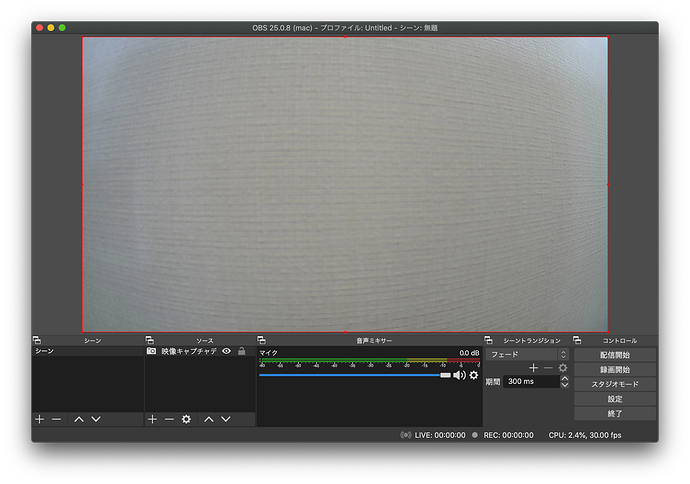Select the シーン item in scenes list
690x484 pixels.
pyautogui.click(x=88, y=351)
